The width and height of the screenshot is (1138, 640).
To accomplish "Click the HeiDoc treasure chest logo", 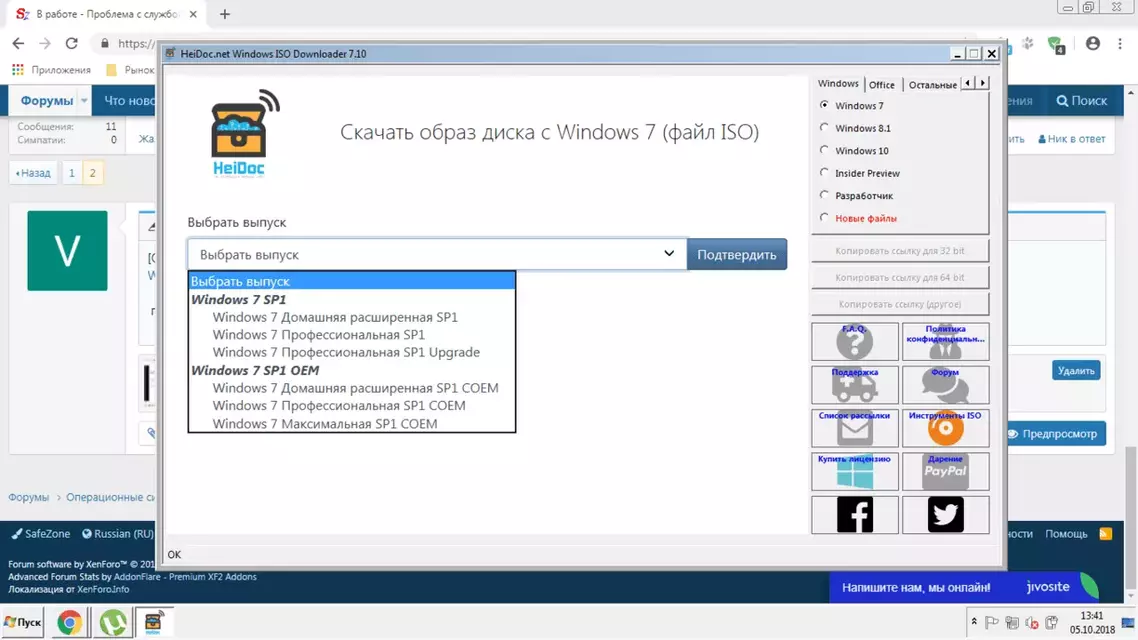I will click(244, 134).
